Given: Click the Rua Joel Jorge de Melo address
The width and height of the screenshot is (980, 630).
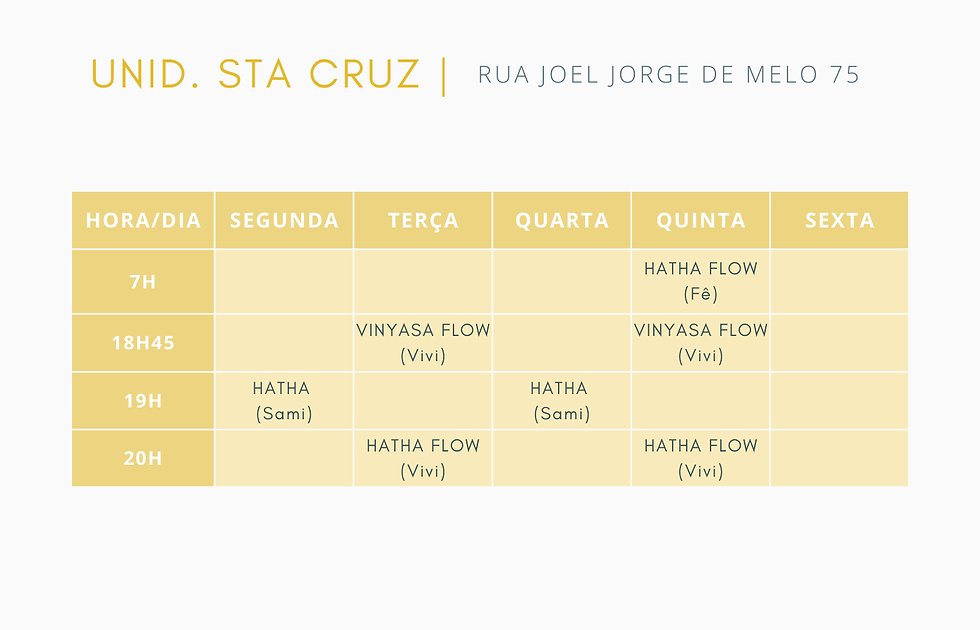Looking at the screenshot, I should coord(669,75).
